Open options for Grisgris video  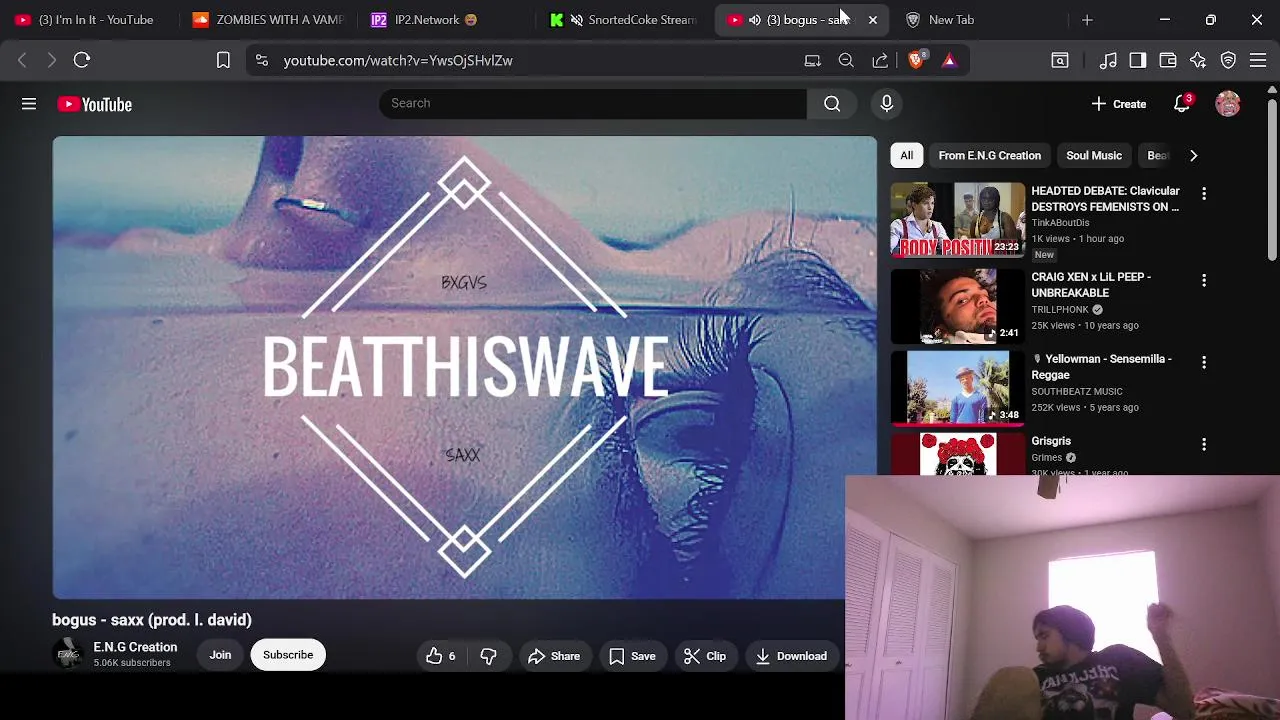point(1204,444)
